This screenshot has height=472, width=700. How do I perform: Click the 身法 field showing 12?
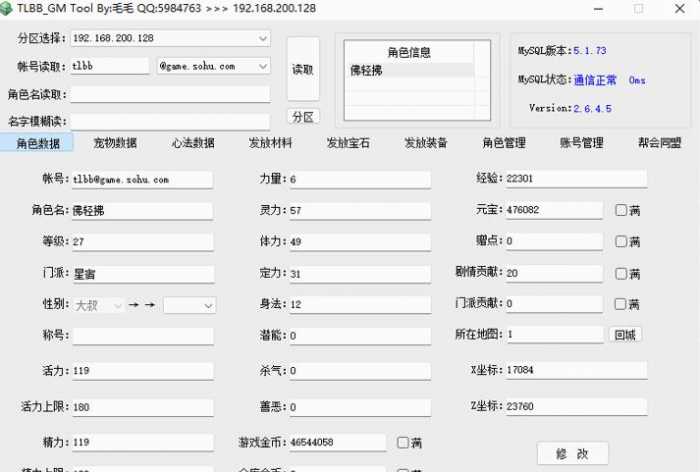(x=360, y=305)
